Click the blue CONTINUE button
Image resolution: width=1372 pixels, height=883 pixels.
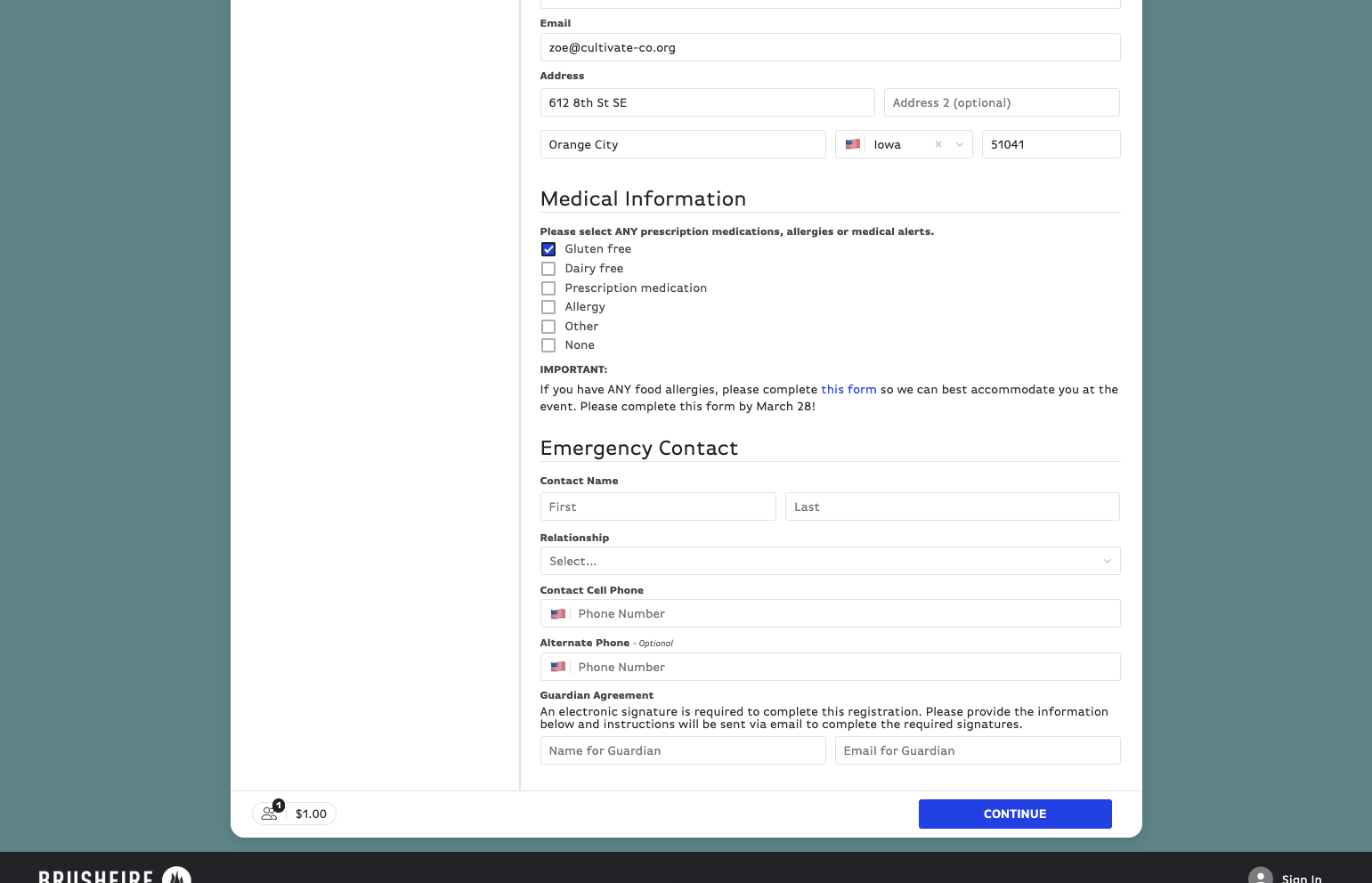pos(1015,814)
